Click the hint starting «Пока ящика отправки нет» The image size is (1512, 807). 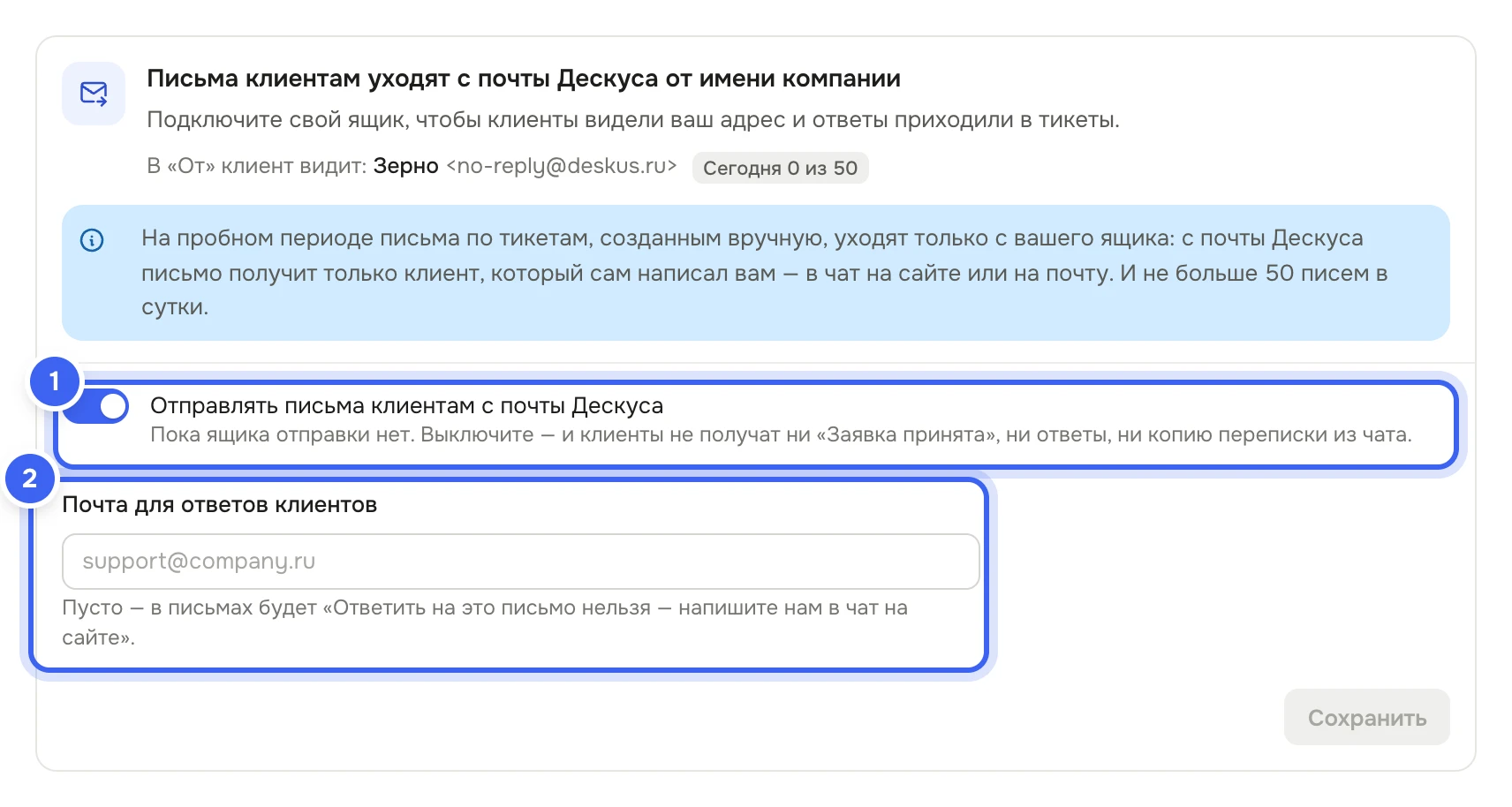coord(781,435)
